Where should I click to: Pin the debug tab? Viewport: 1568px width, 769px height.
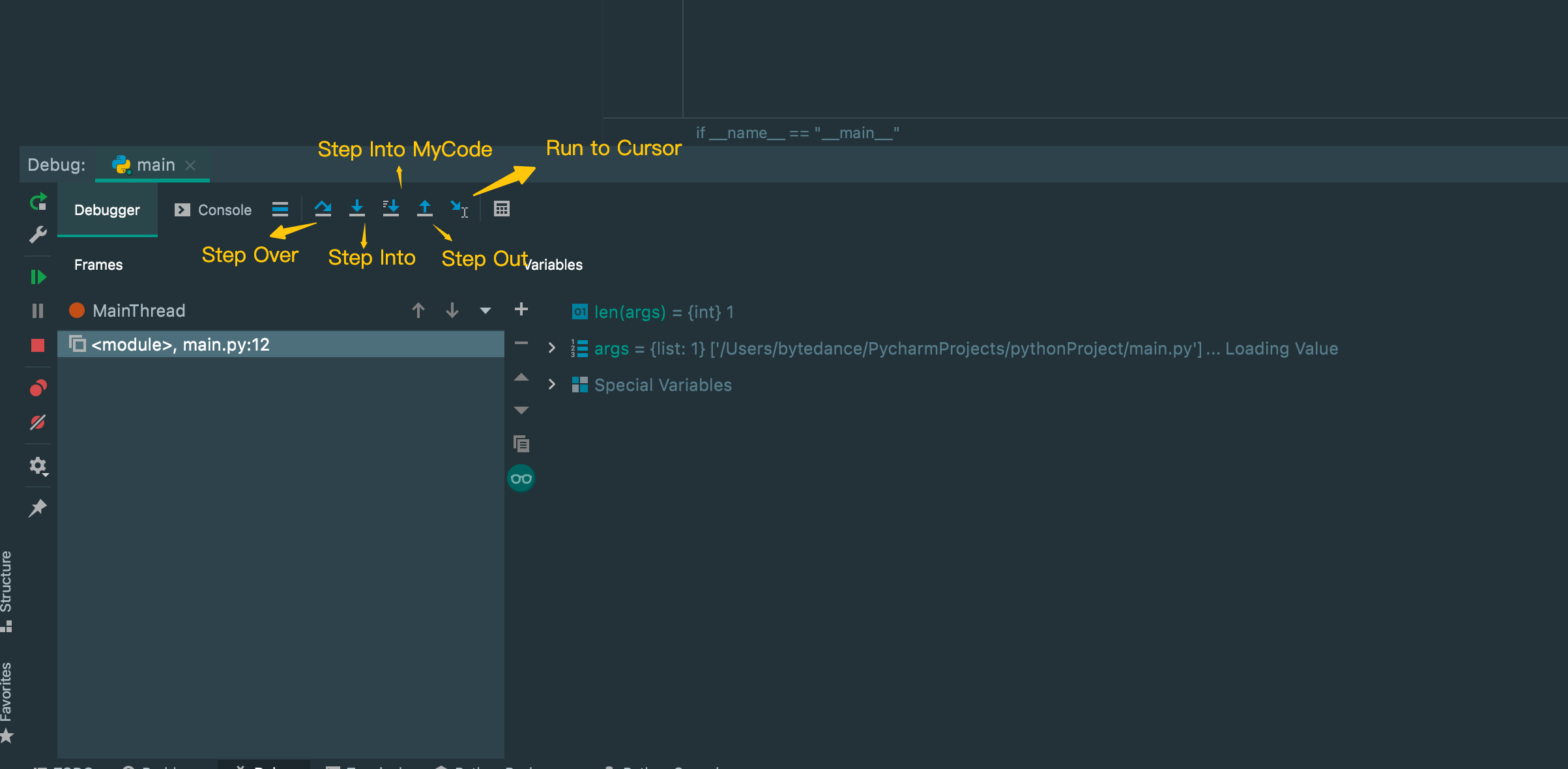pyautogui.click(x=38, y=508)
